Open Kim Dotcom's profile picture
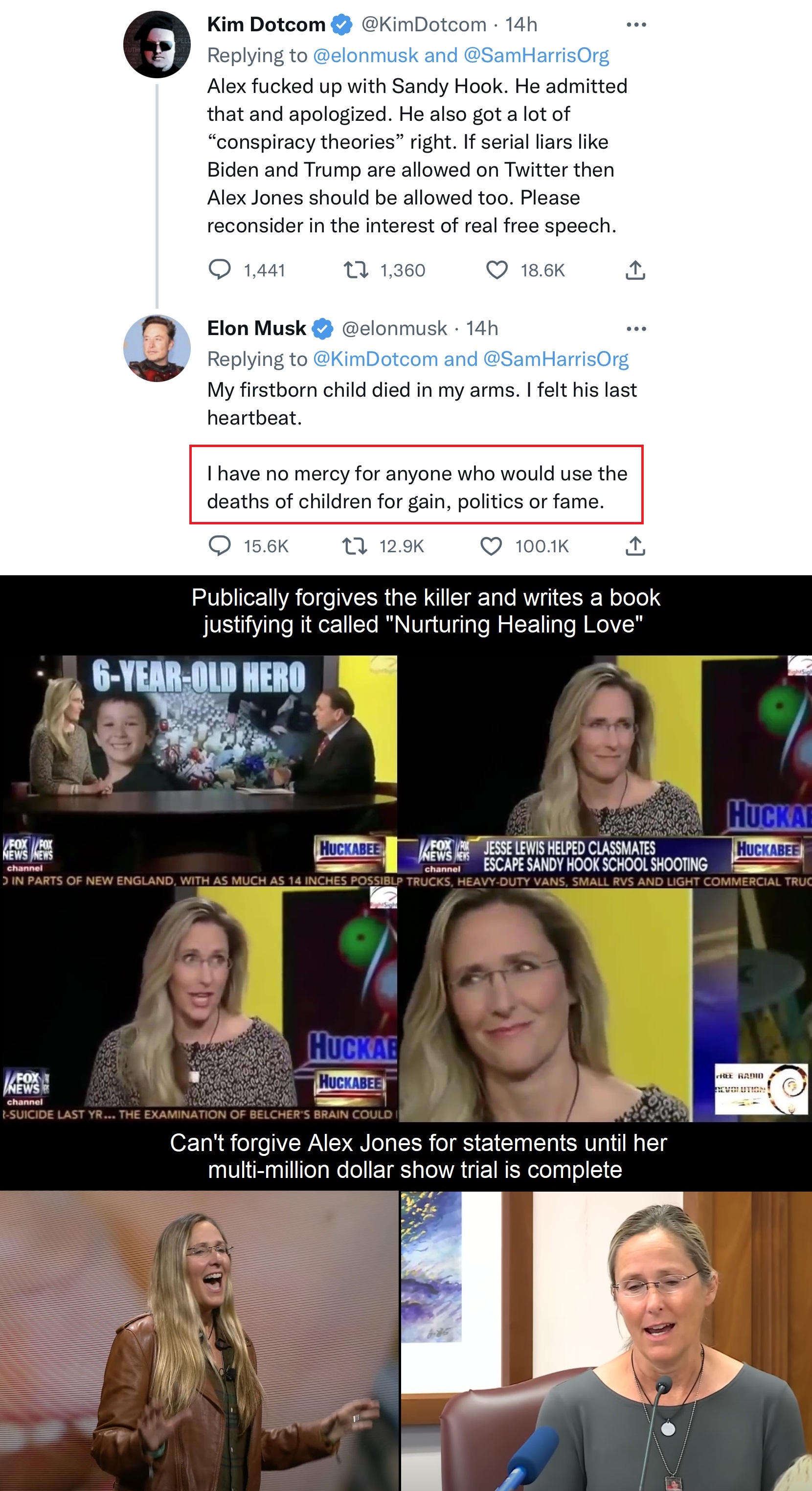812x1491 pixels. pyautogui.click(x=157, y=44)
